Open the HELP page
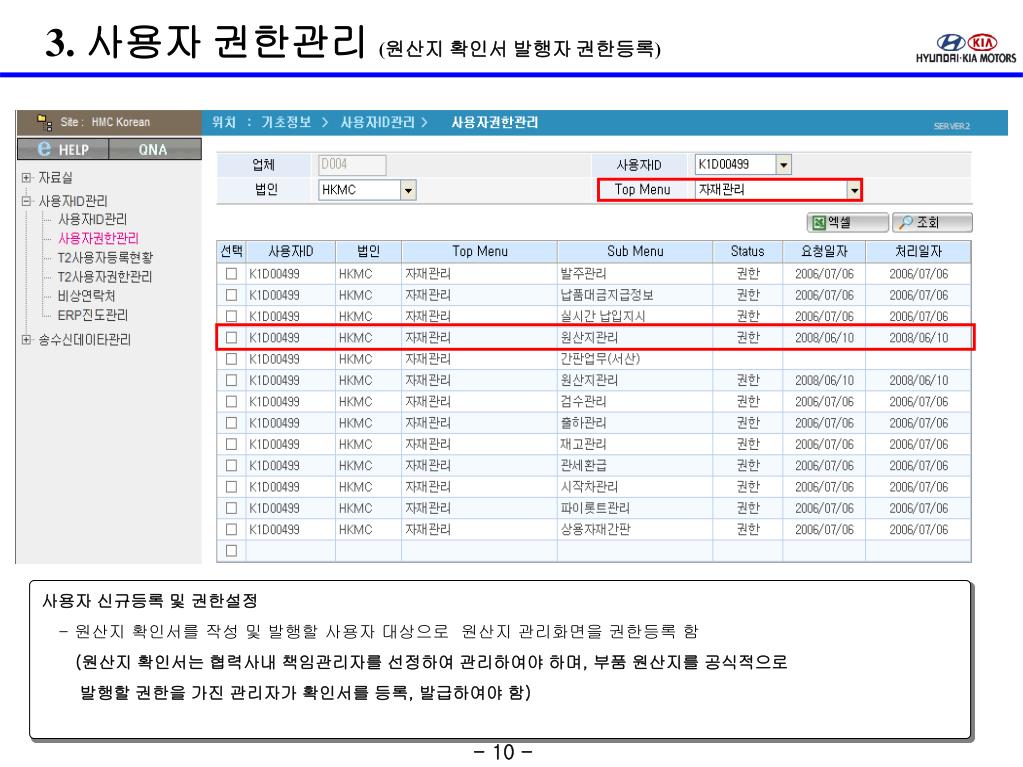This screenshot has height=767, width=1023. pos(63,149)
